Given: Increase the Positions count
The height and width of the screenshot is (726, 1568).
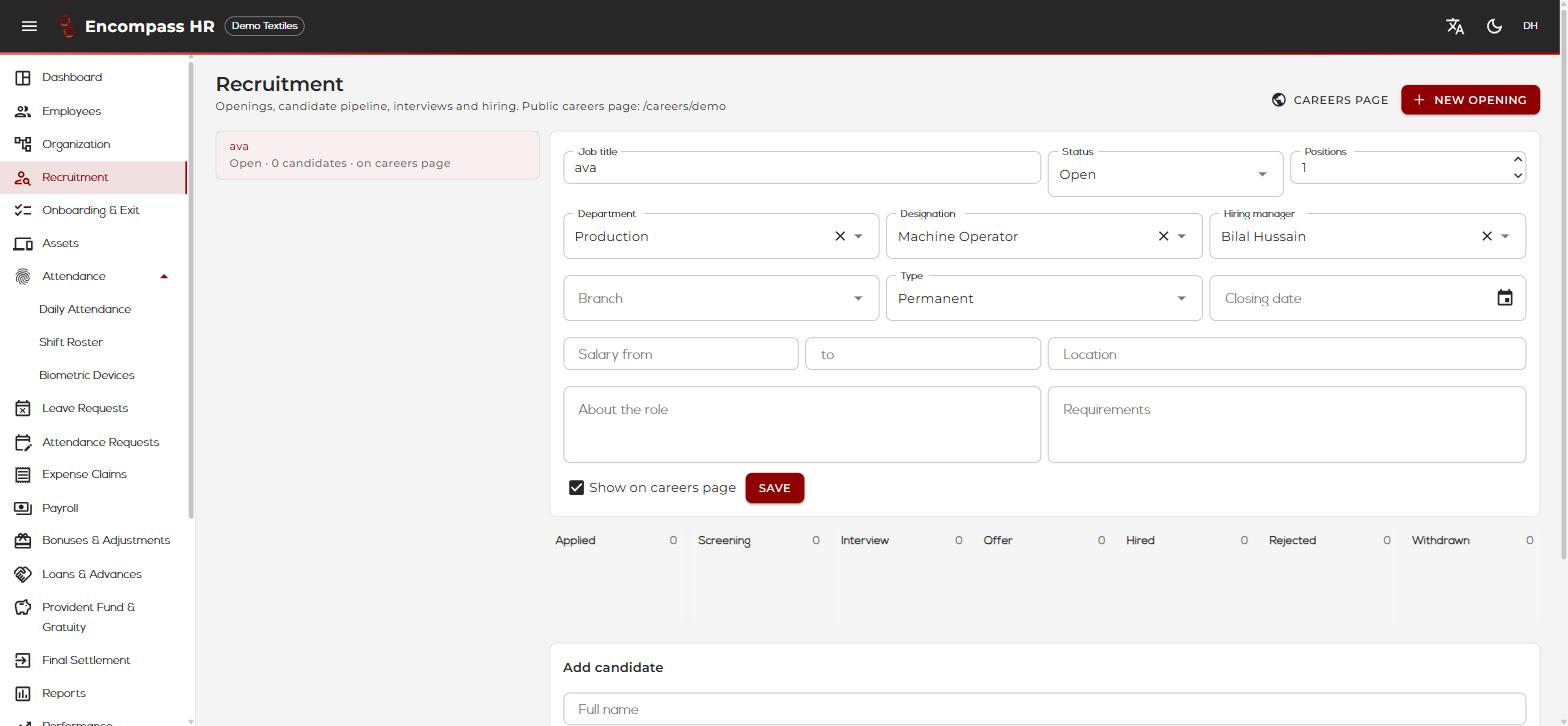Looking at the screenshot, I should pyautogui.click(x=1517, y=160).
